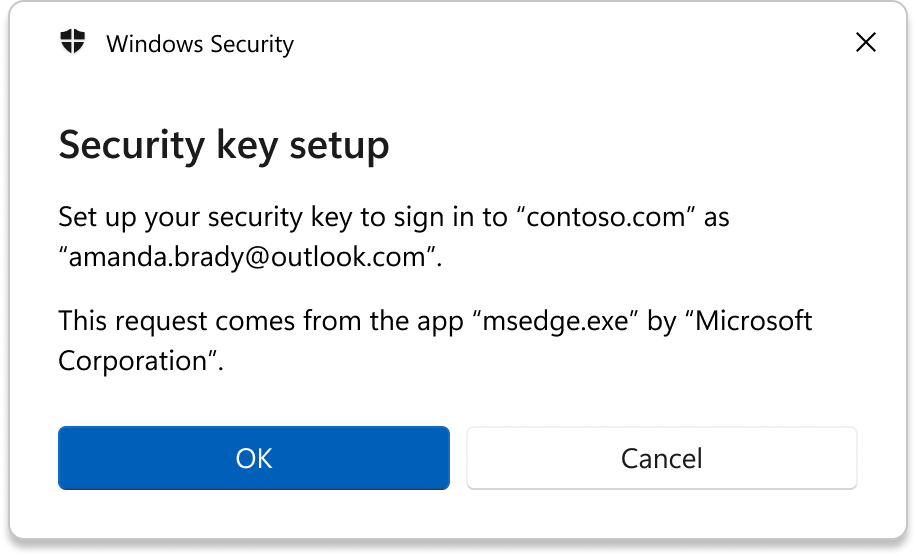Click the word "as" after contoso.com
Image resolution: width=916 pixels, height=556 pixels.
[x=716, y=218]
